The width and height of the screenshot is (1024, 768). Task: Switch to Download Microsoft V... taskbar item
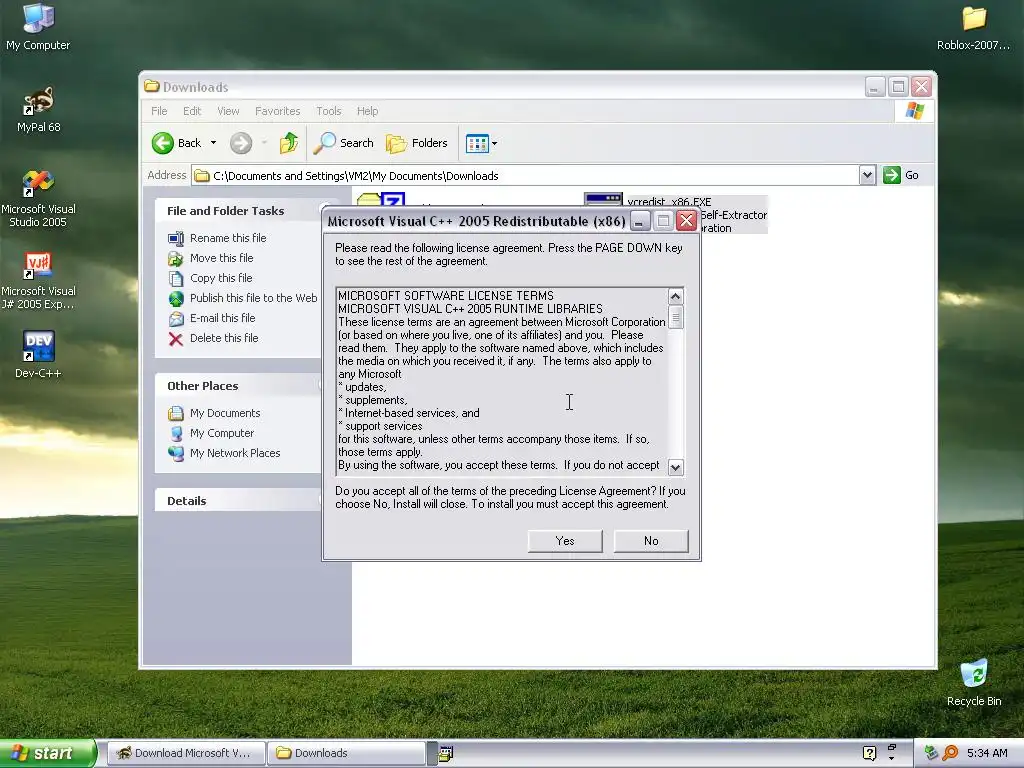pyautogui.click(x=186, y=753)
